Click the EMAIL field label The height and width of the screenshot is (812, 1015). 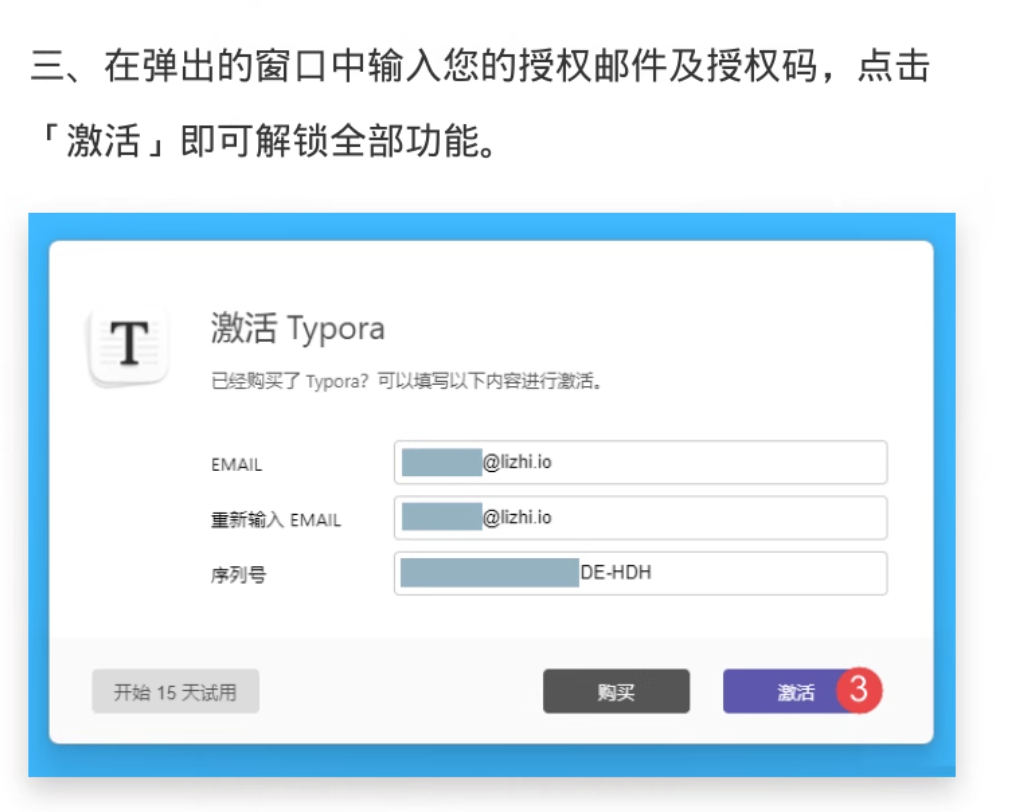coord(236,465)
